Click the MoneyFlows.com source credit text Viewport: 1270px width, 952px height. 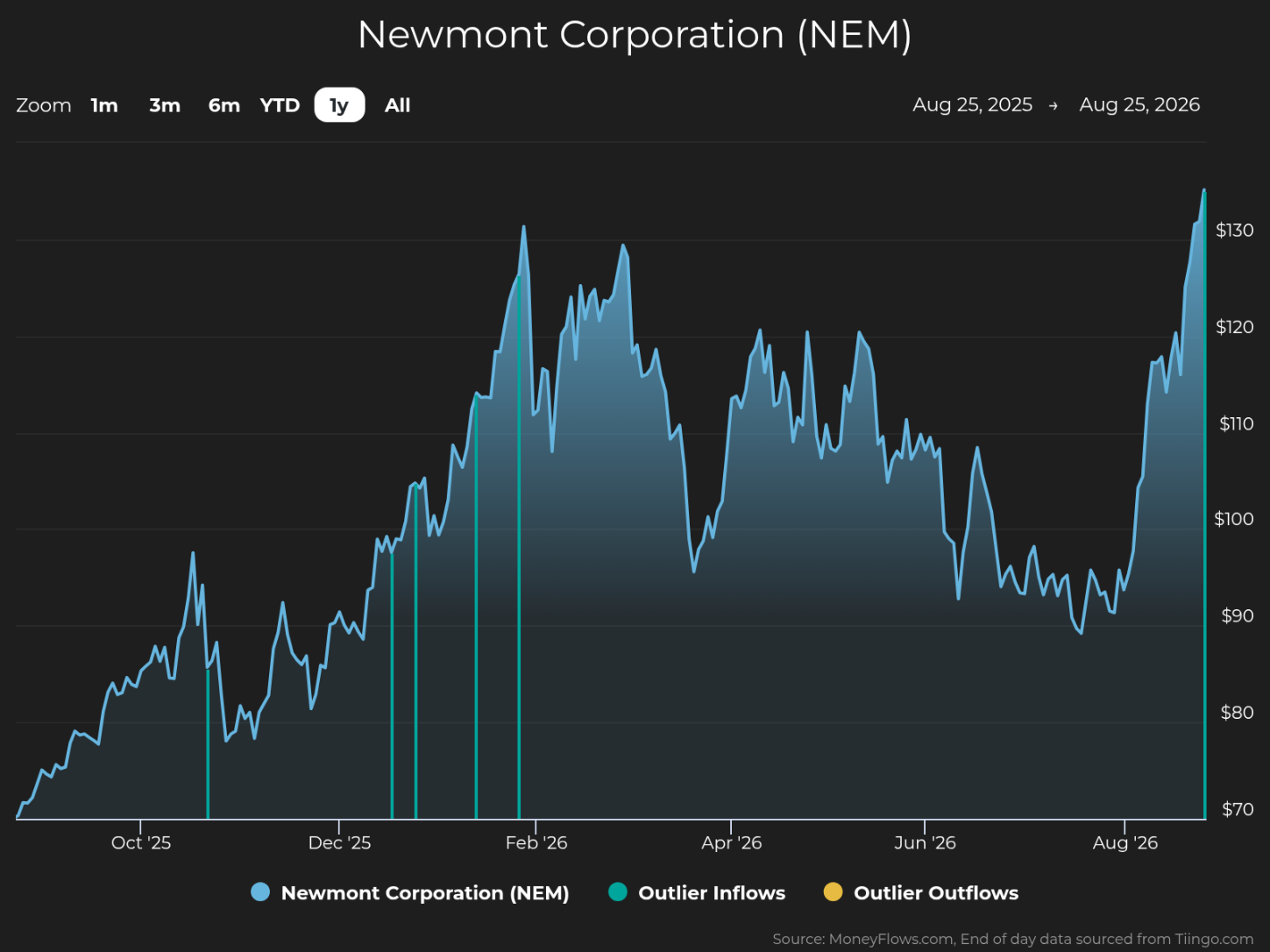1013,939
